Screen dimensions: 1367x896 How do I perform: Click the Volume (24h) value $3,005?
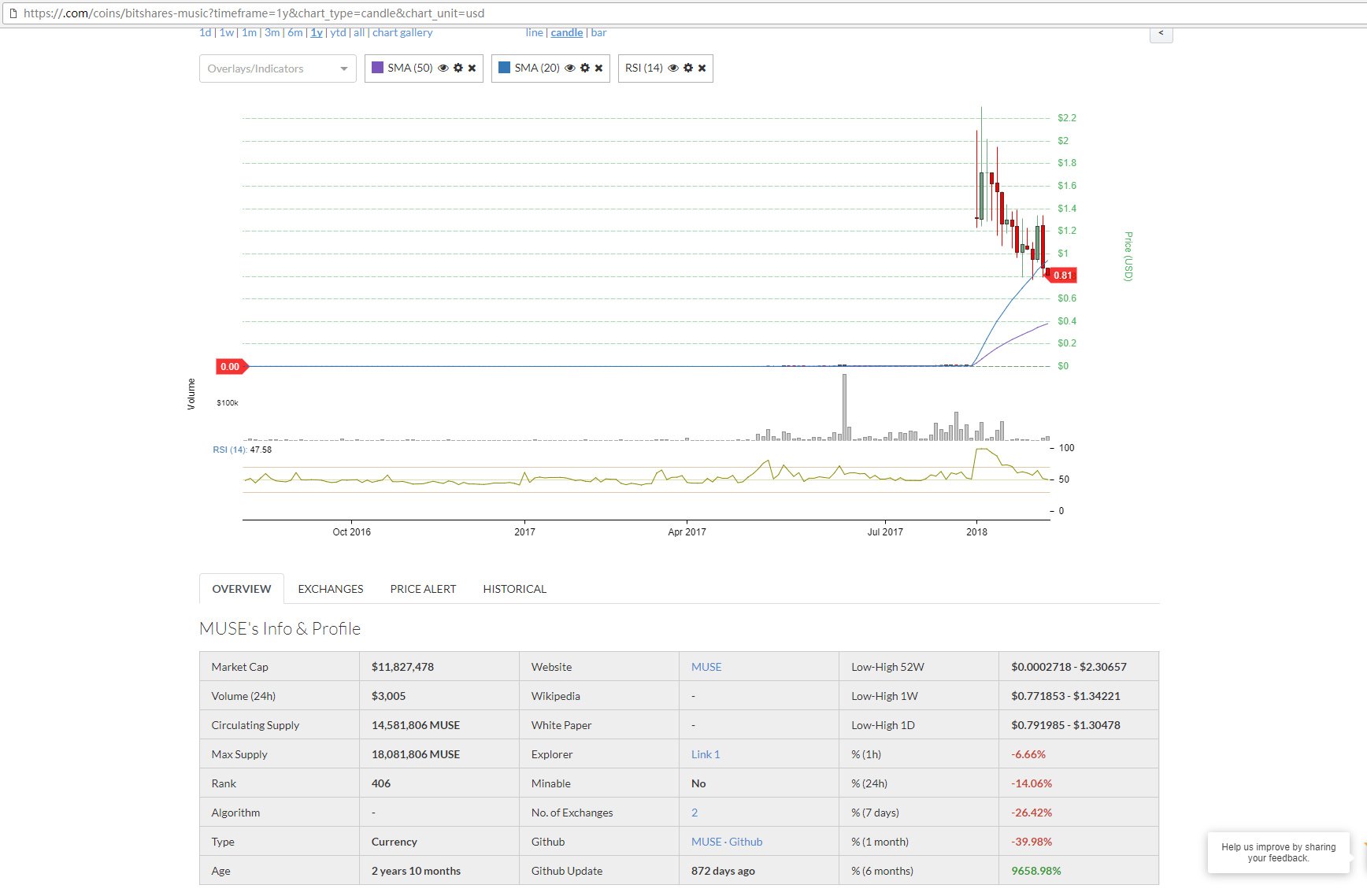[388, 696]
